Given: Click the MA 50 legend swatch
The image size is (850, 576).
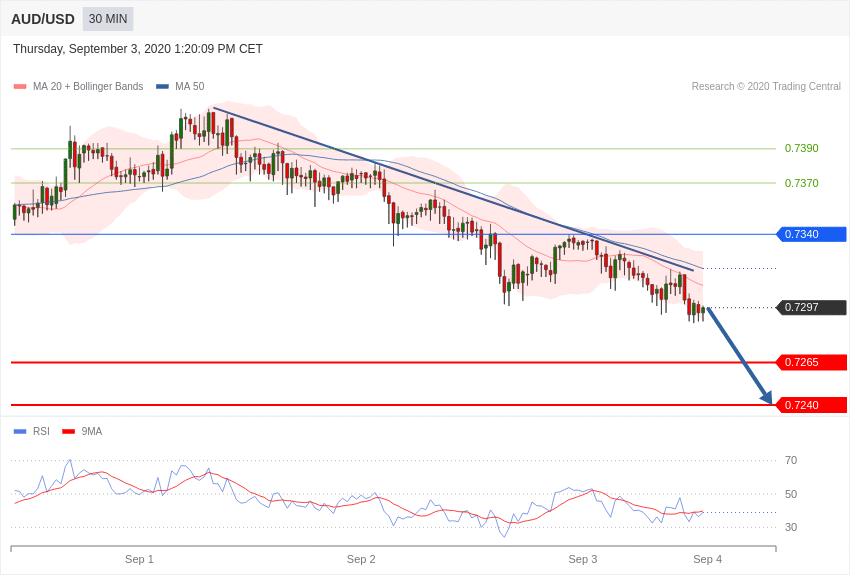Looking at the screenshot, I should (163, 87).
